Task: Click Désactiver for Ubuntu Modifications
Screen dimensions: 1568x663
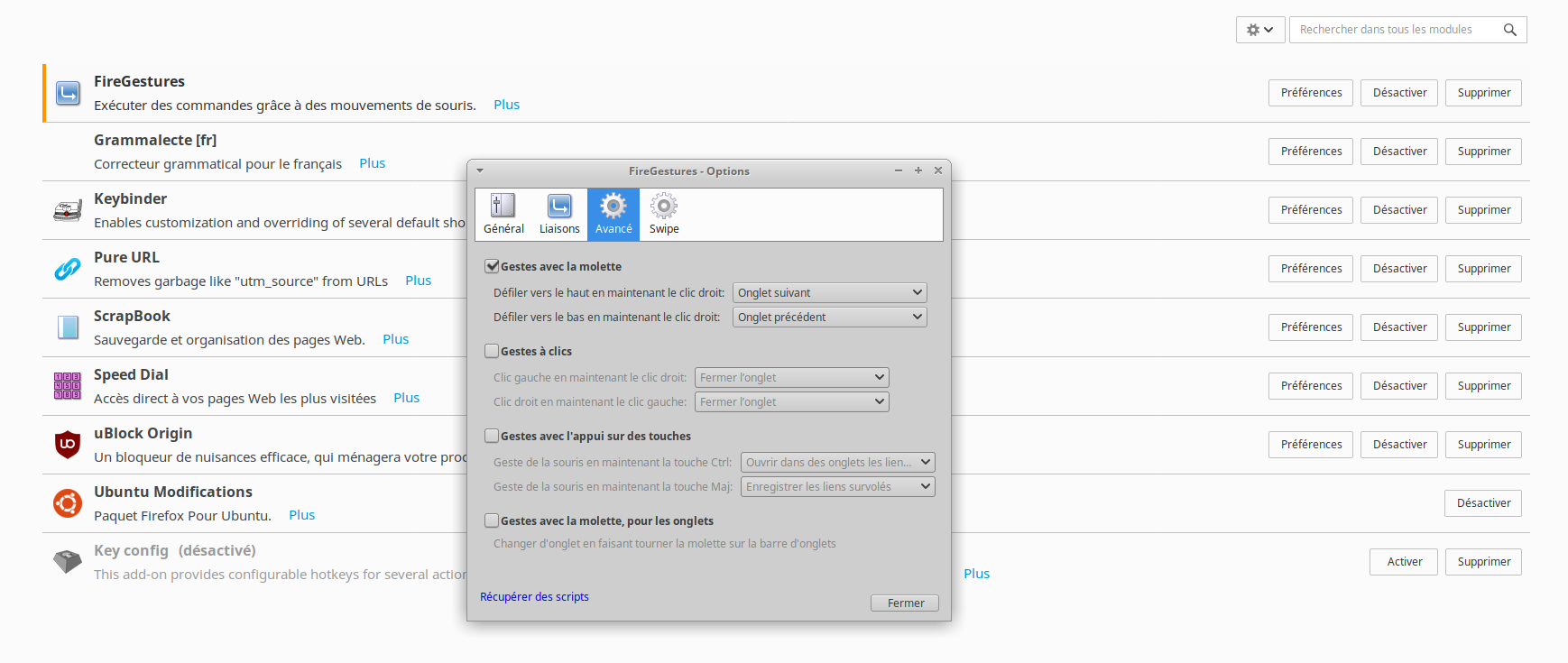Action: pyautogui.click(x=1483, y=503)
